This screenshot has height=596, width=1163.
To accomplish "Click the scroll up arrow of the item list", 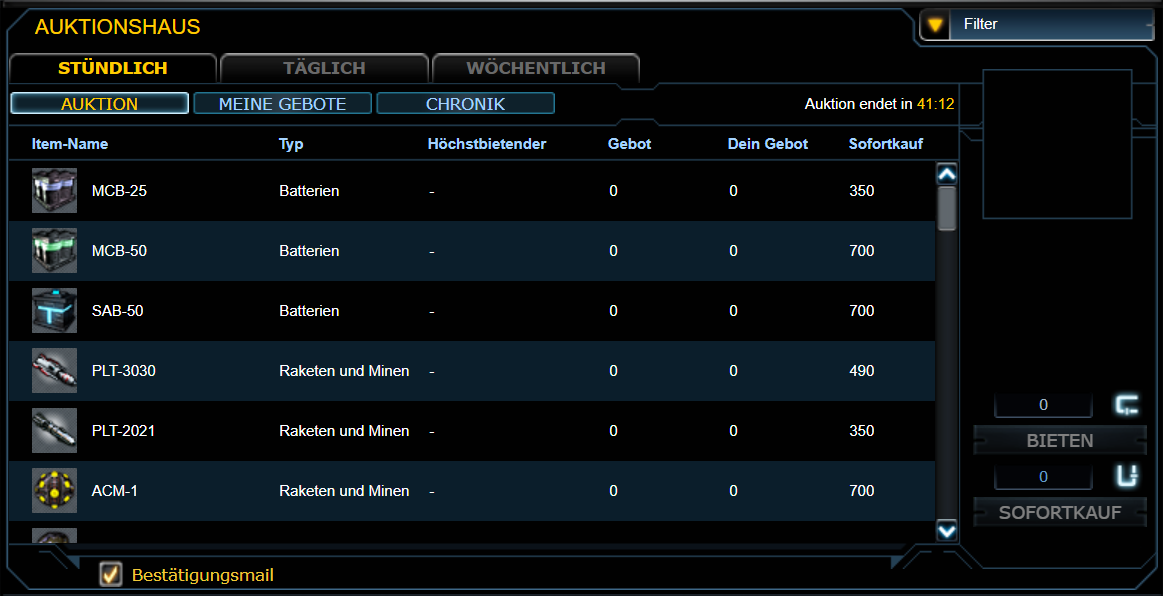I will [946, 174].
